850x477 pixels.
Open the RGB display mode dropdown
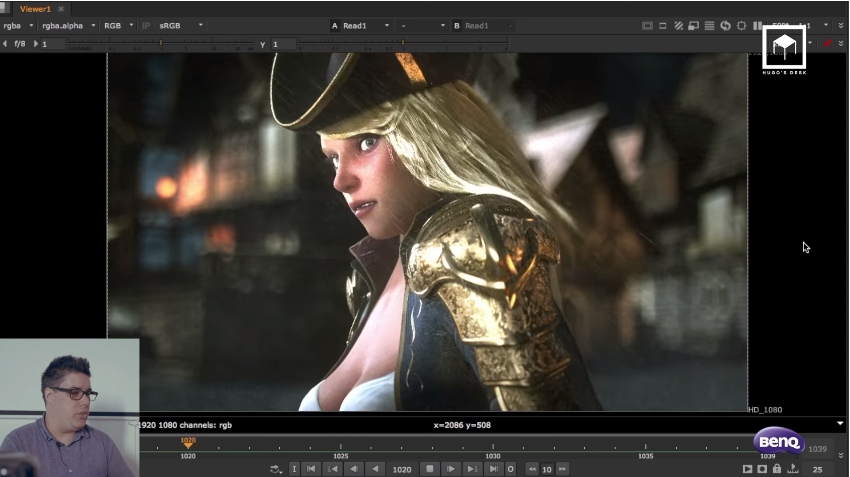click(118, 25)
